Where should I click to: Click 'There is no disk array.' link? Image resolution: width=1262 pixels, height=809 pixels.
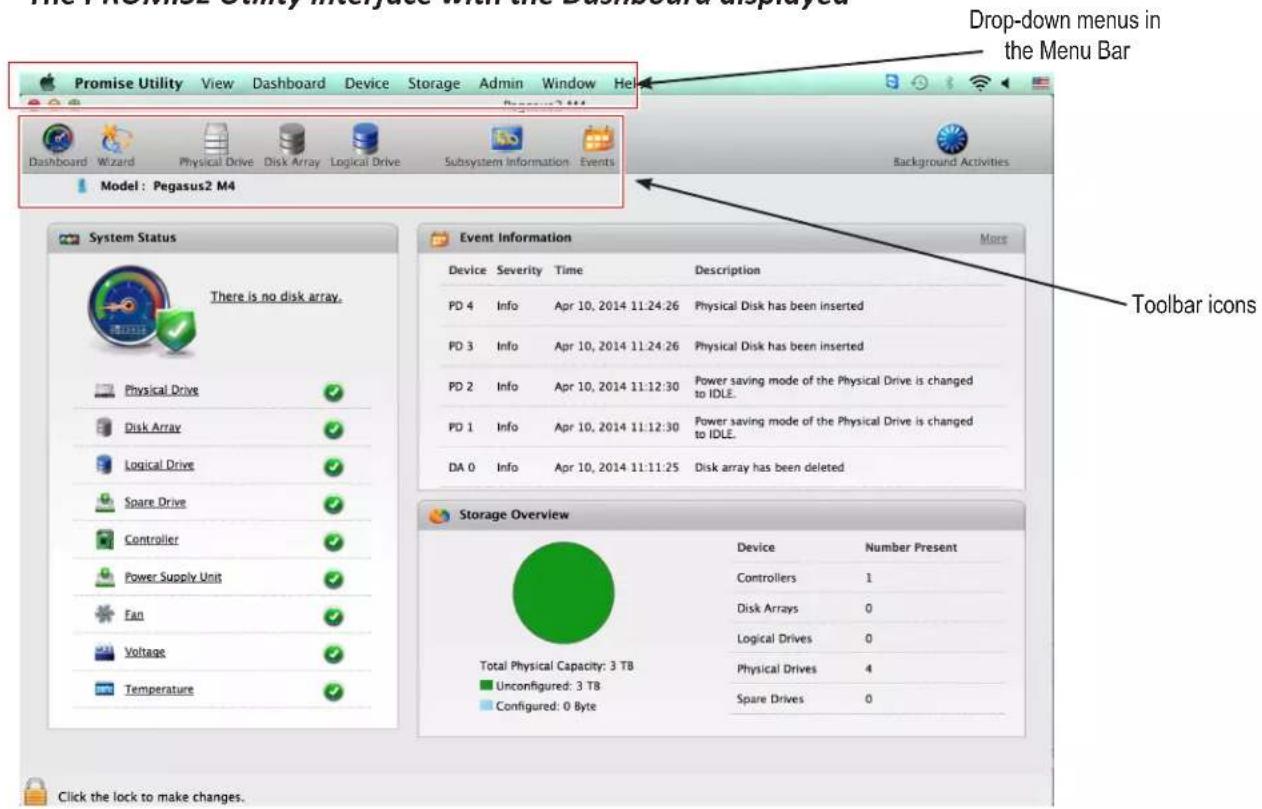(x=276, y=297)
